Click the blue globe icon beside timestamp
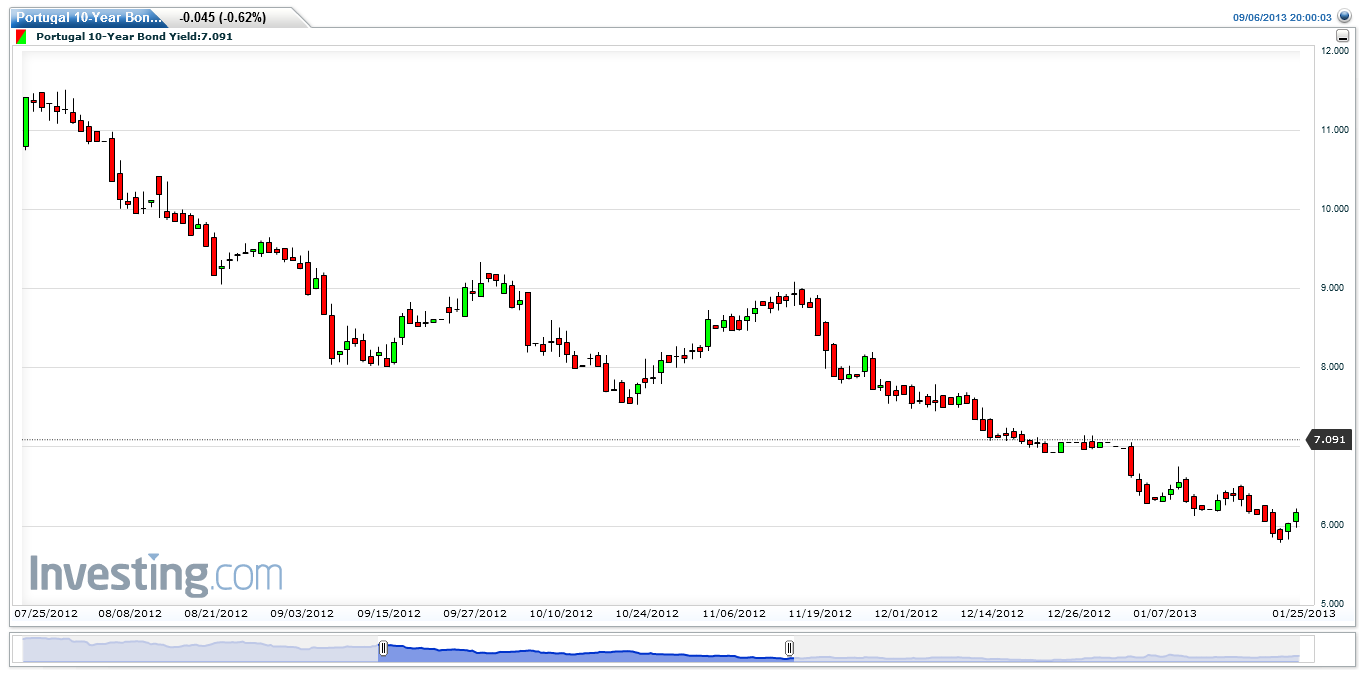The width and height of the screenshot is (1366, 675). 1344,17
